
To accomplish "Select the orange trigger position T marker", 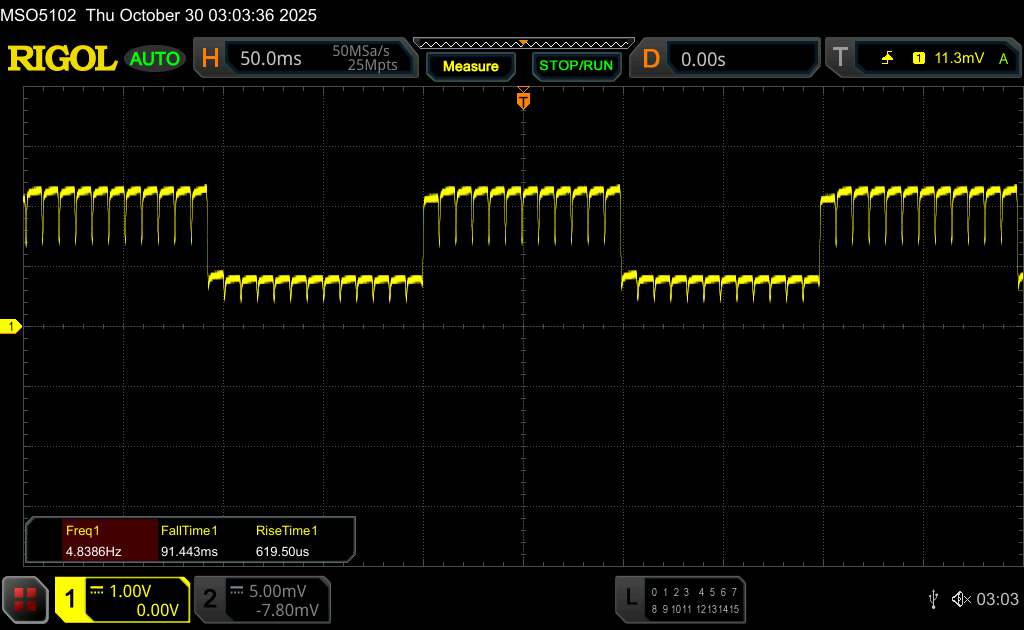I will point(523,99).
